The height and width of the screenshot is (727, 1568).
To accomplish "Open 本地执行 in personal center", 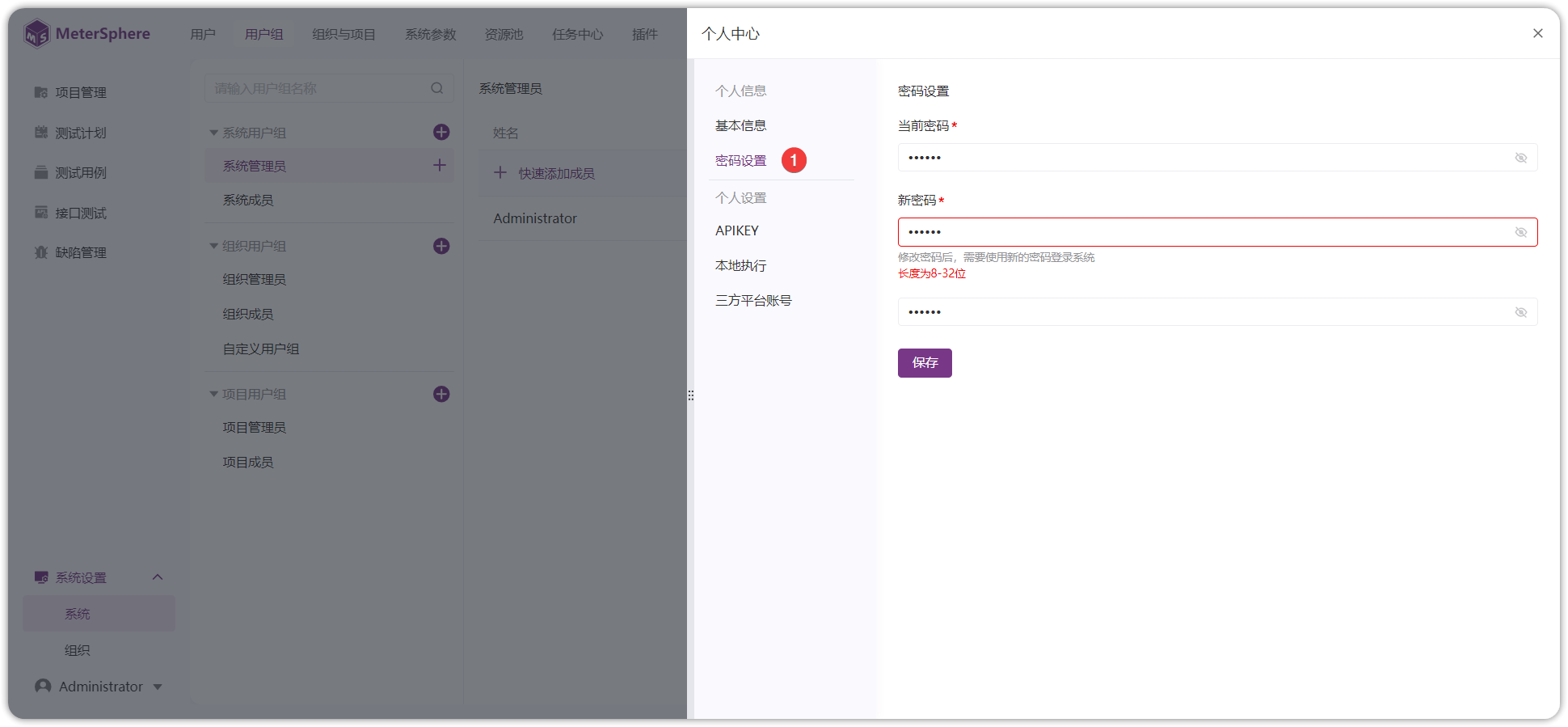I will [x=741, y=265].
